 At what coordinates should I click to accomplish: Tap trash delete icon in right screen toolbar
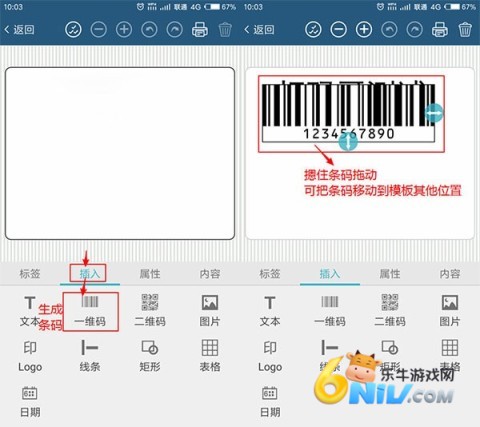point(465,30)
